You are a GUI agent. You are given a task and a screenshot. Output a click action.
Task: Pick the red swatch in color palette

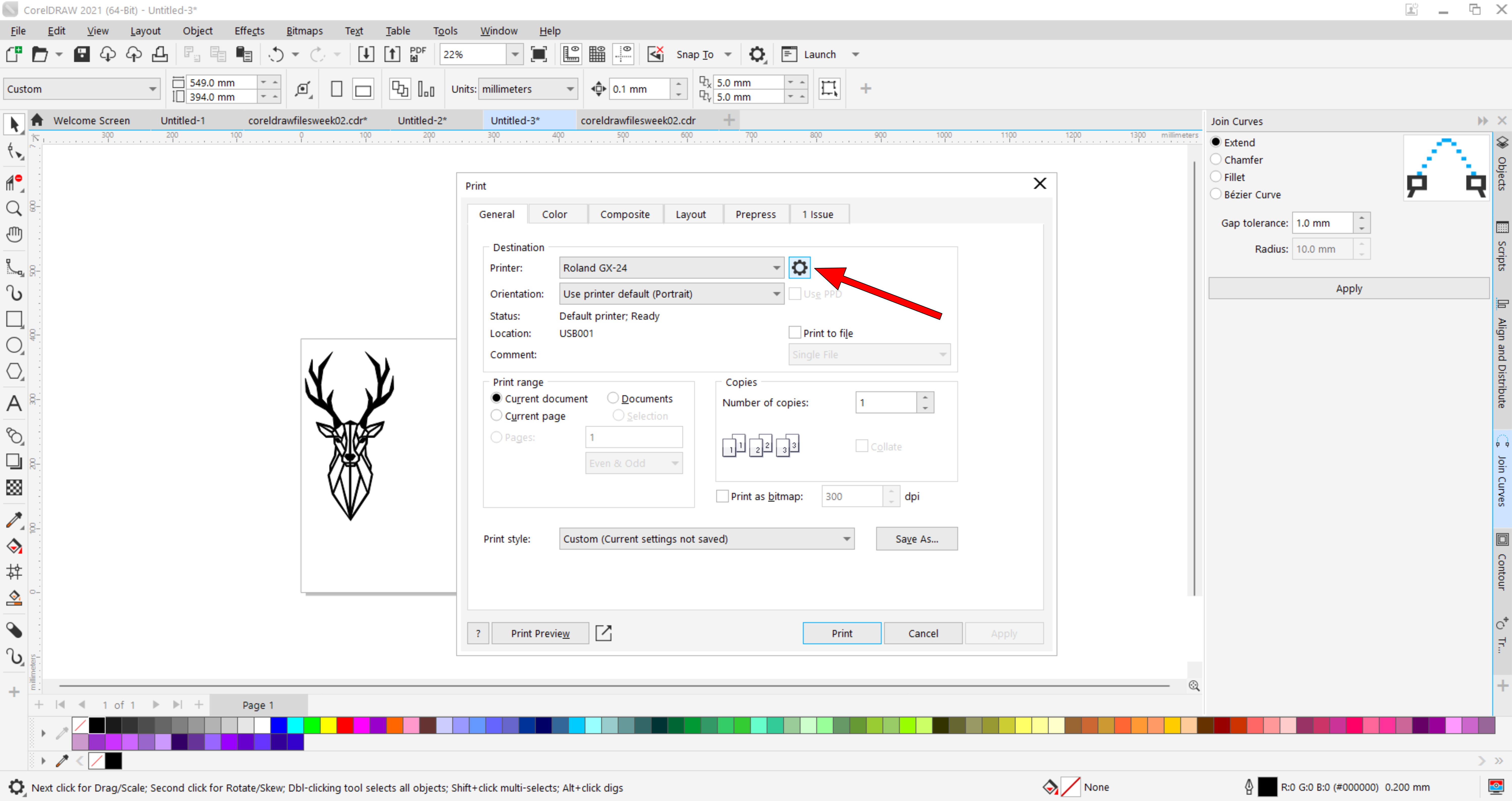pyautogui.click(x=345, y=725)
